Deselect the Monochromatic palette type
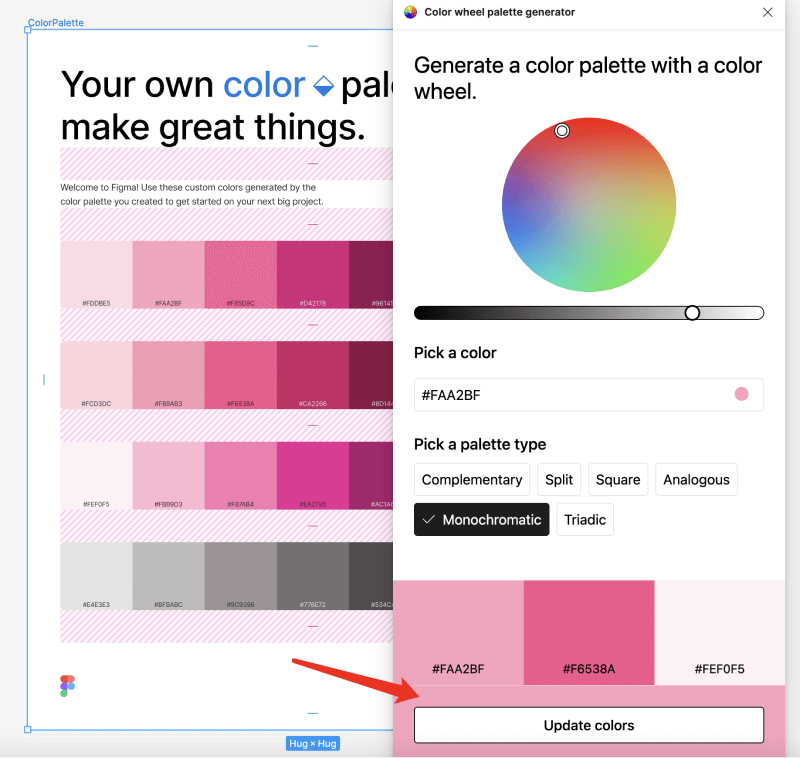Viewport: 800px width, 758px height. pyautogui.click(x=481, y=519)
